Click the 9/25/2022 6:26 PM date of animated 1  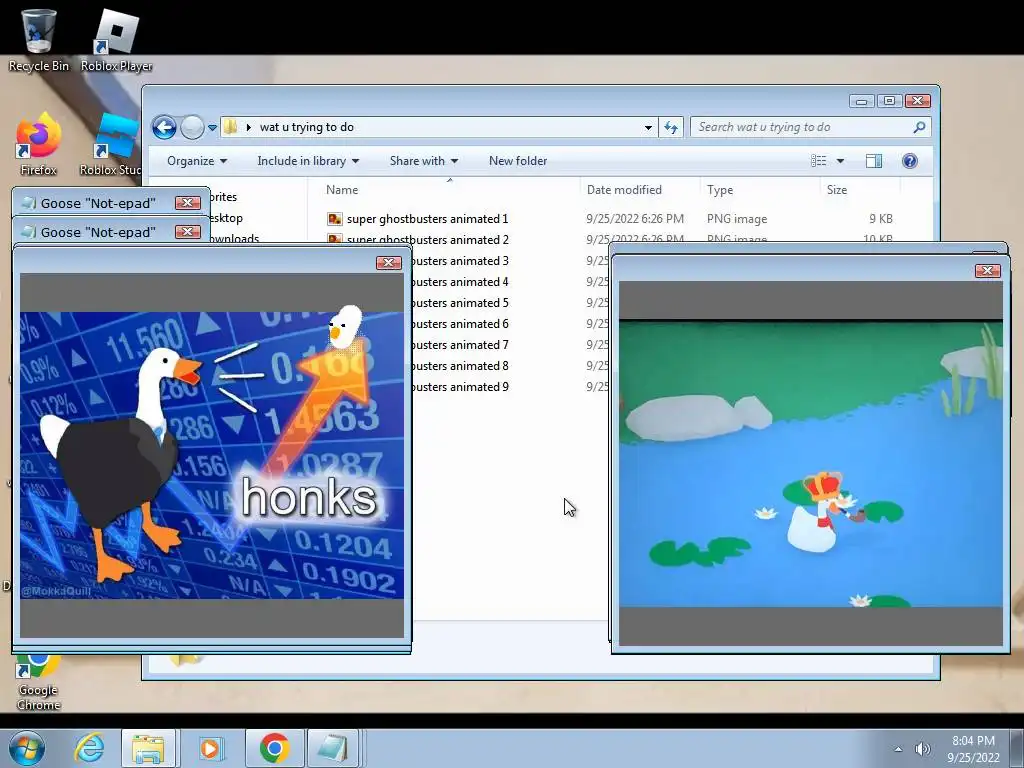tap(635, 219)
